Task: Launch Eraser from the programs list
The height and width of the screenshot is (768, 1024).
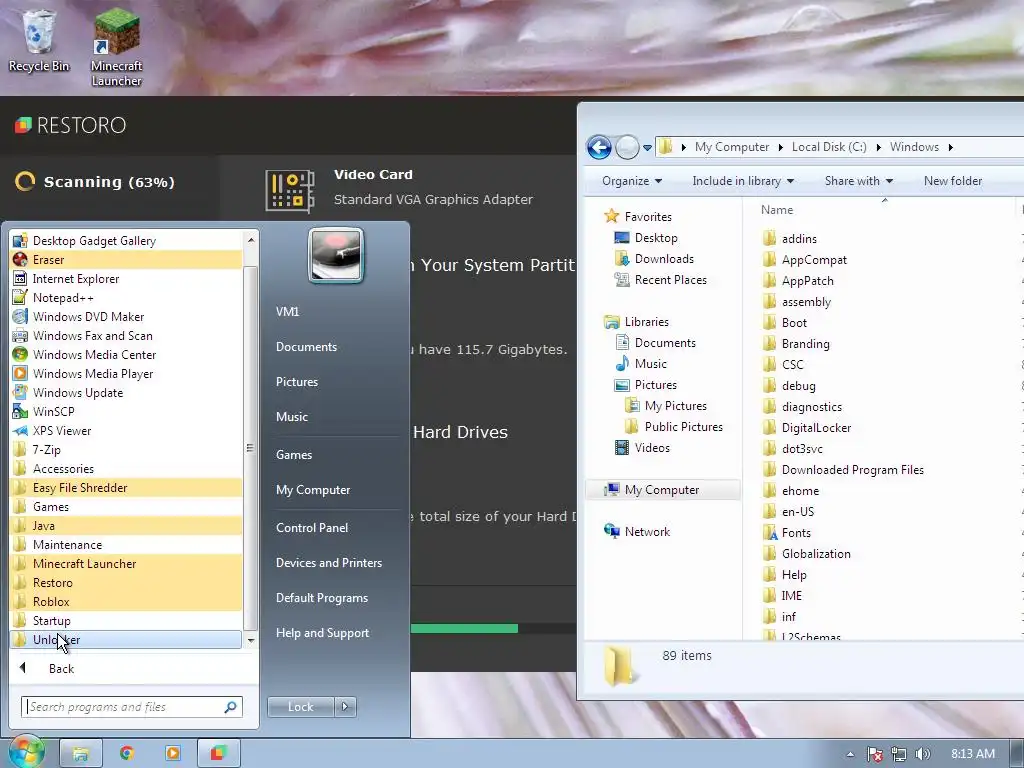Action: coord(126,260)
